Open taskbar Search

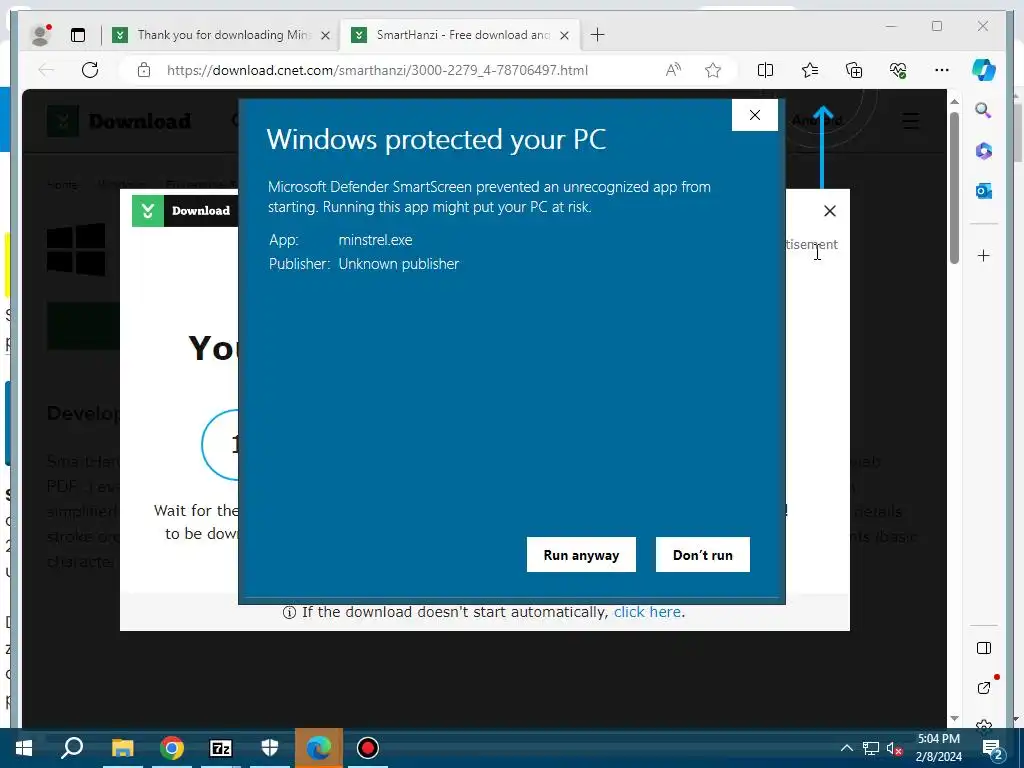[x=72, y=748]
